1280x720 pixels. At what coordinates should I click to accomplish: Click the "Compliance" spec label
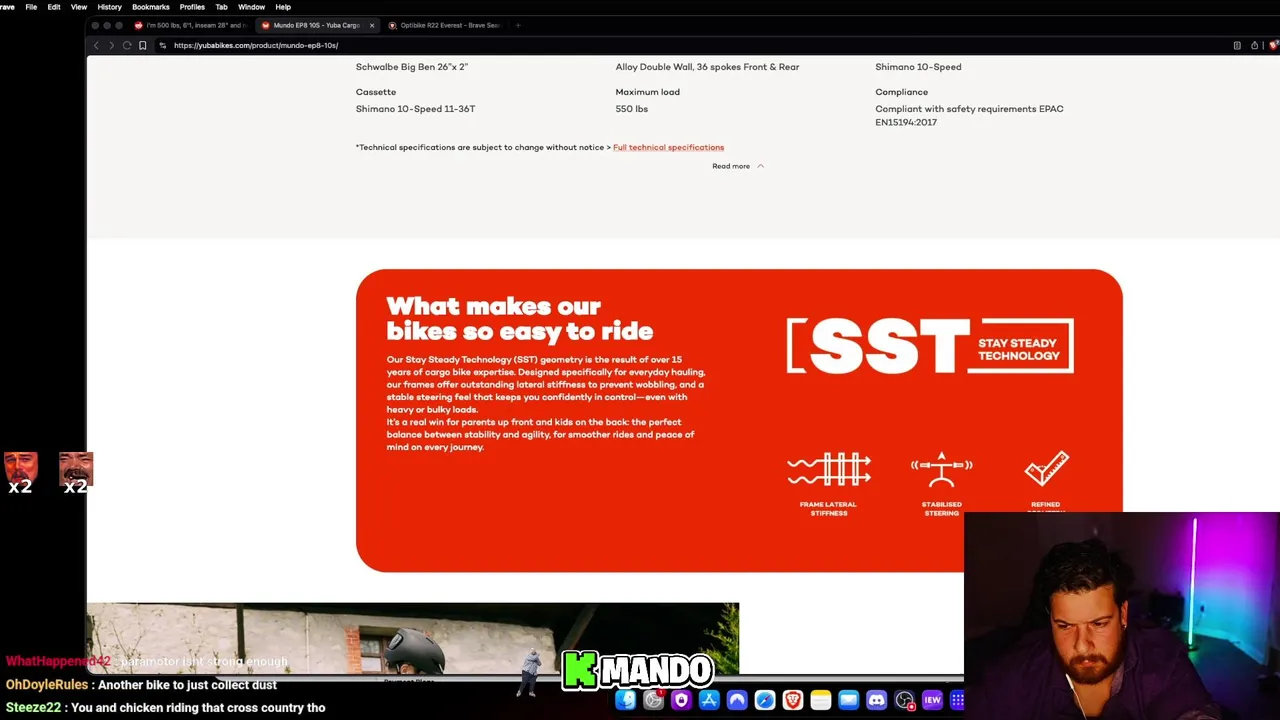point(902,92)
